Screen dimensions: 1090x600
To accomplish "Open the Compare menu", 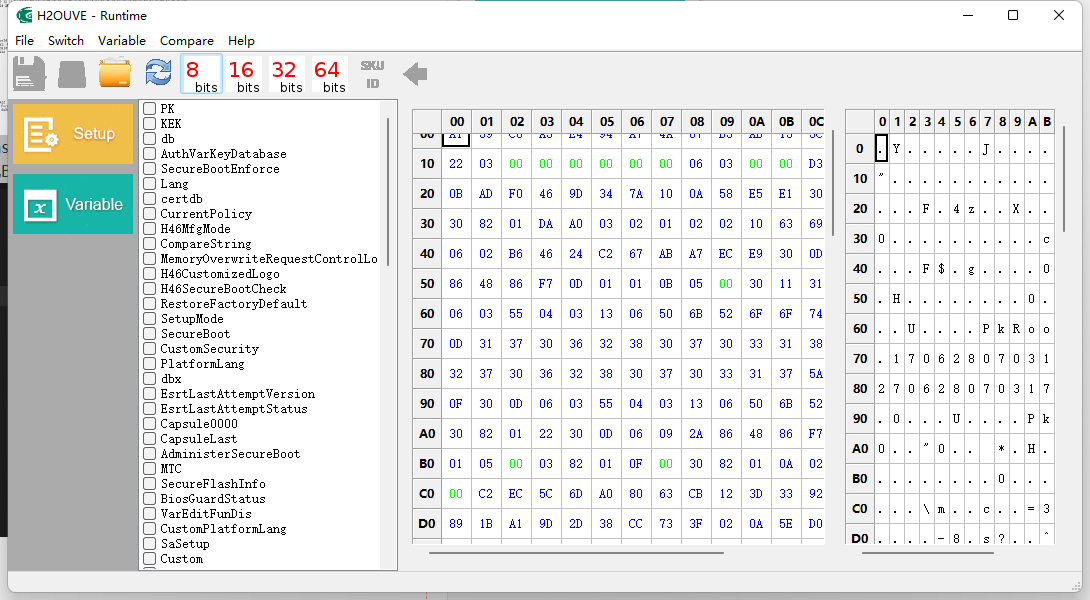I will point(187,40).
